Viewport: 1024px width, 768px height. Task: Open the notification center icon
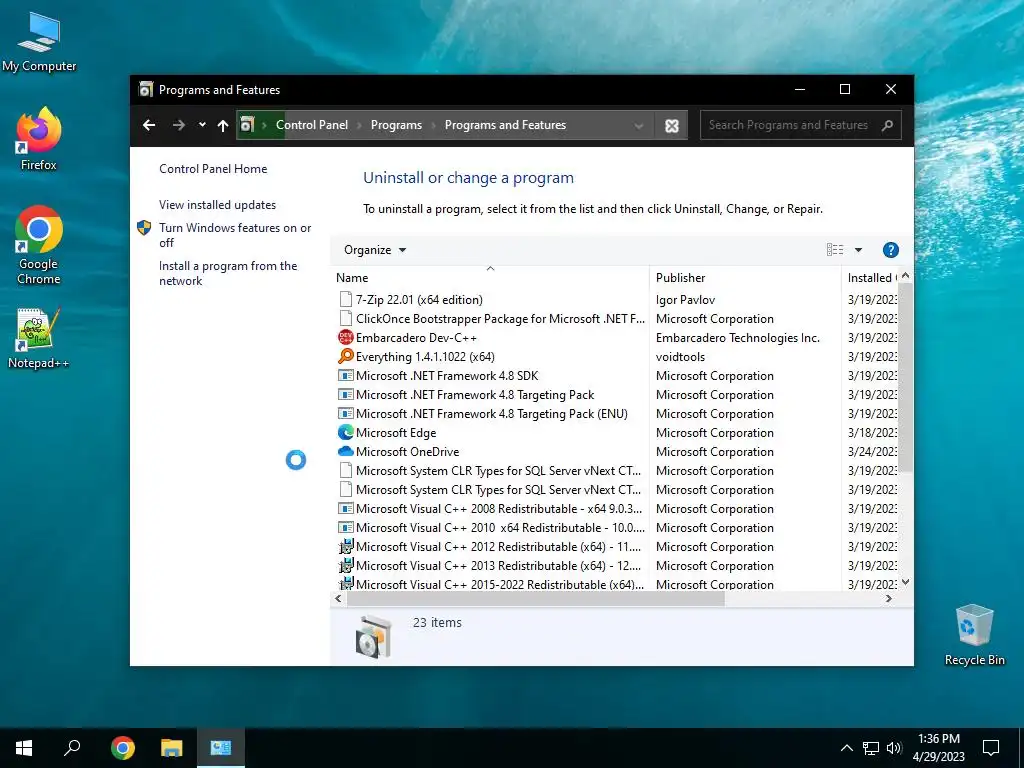tap(991, 748)
